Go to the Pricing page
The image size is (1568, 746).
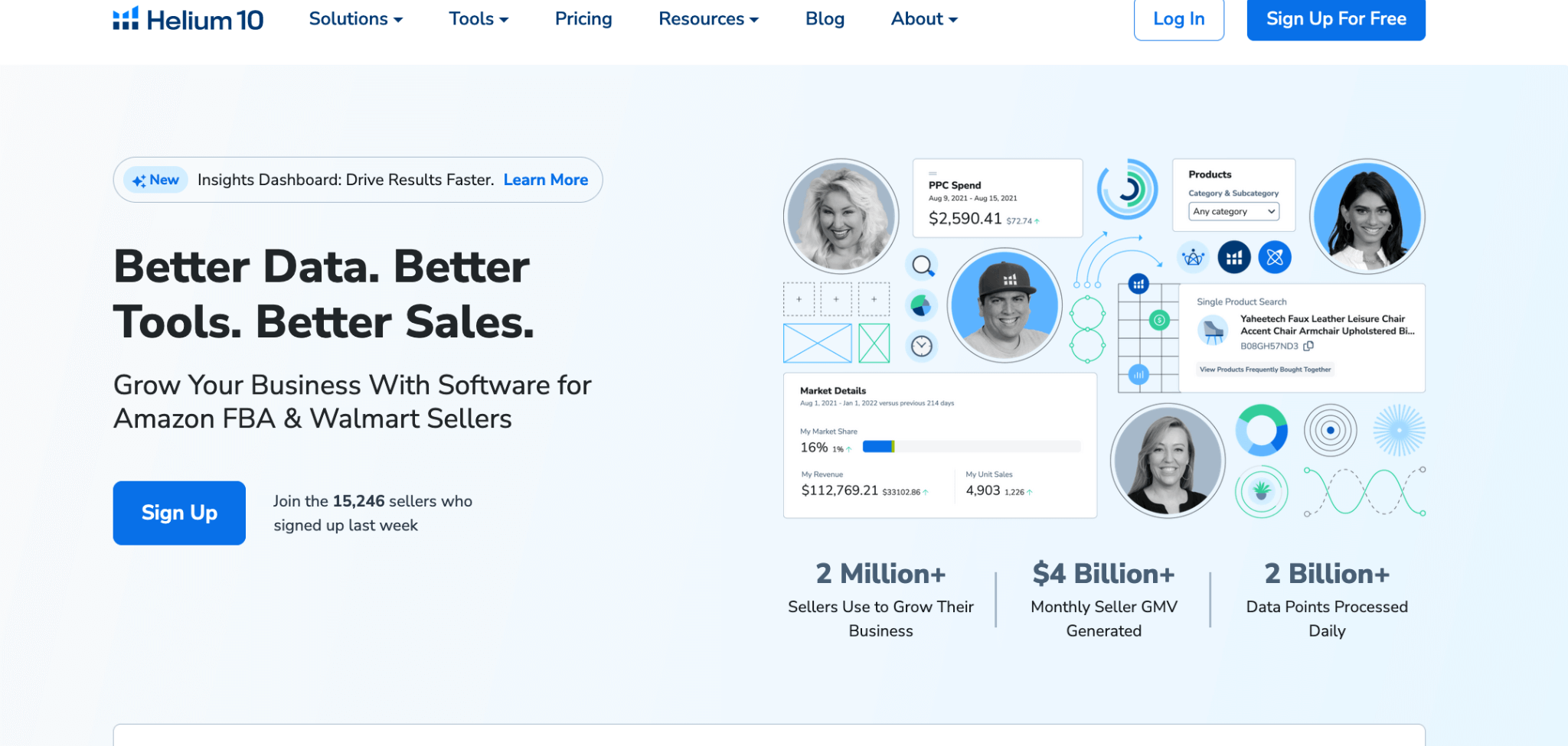583,19
